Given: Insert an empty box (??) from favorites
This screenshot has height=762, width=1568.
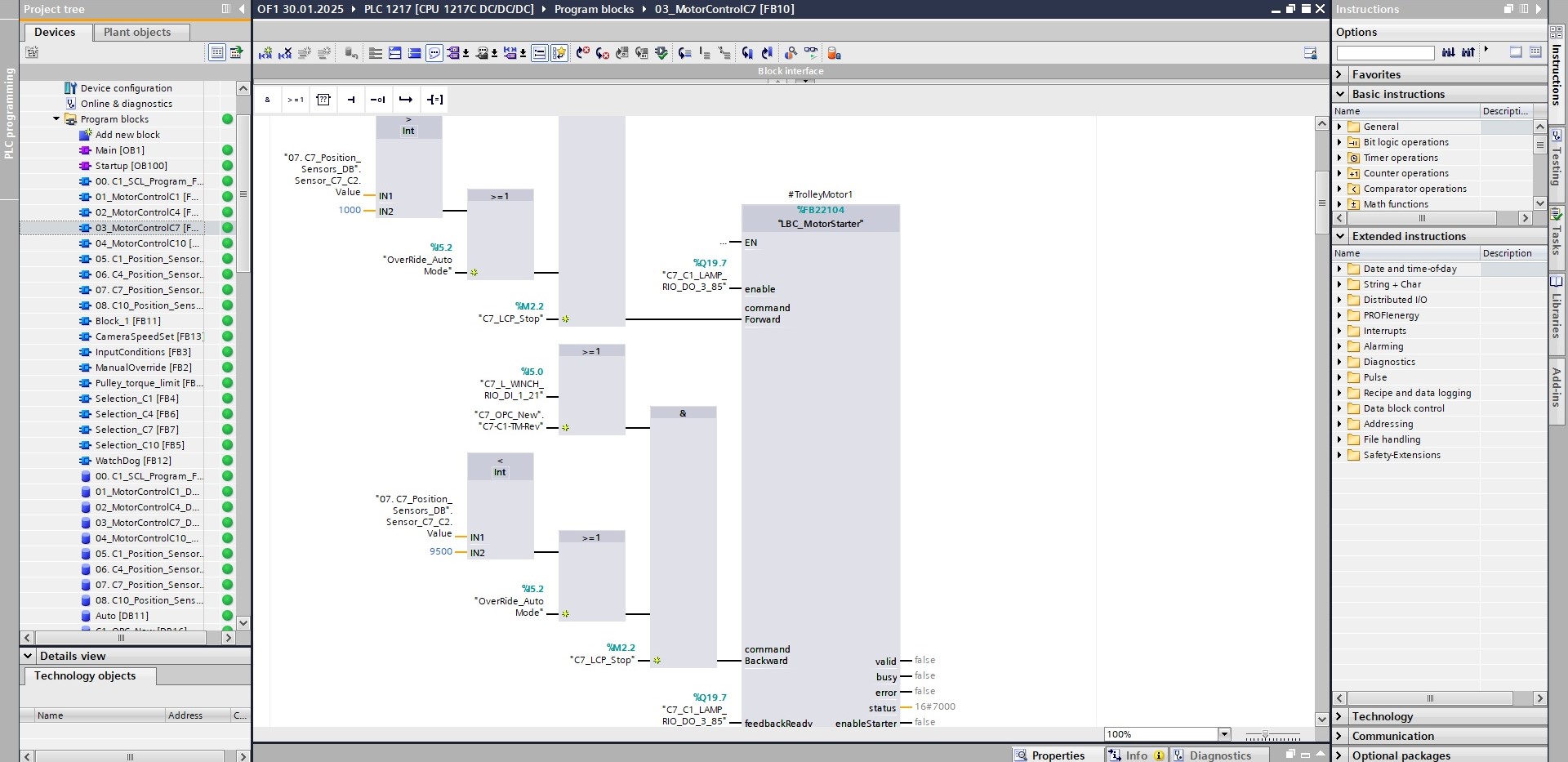Looking at the screenshot, I should pos(323,100).
